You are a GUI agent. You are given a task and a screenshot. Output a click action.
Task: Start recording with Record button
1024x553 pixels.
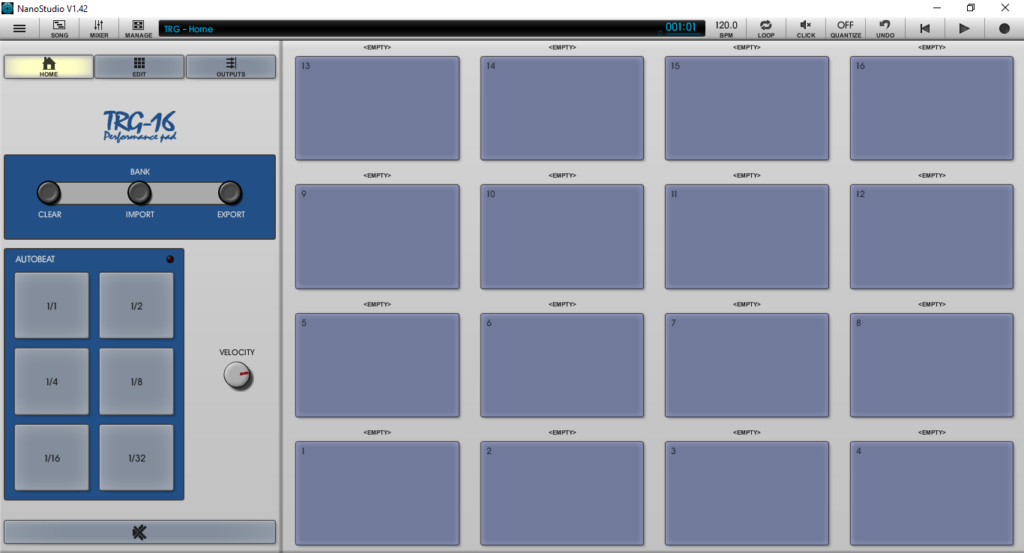(x=1004, y=28)
